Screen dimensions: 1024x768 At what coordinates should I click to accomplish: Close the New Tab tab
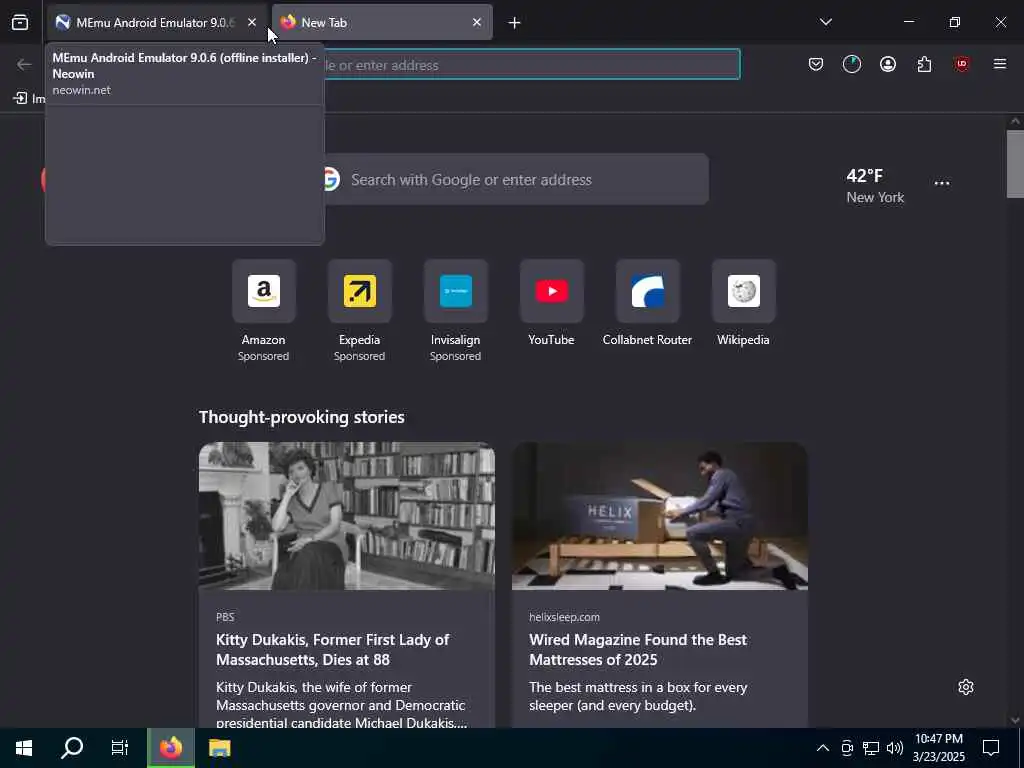[x=477, y=22]
